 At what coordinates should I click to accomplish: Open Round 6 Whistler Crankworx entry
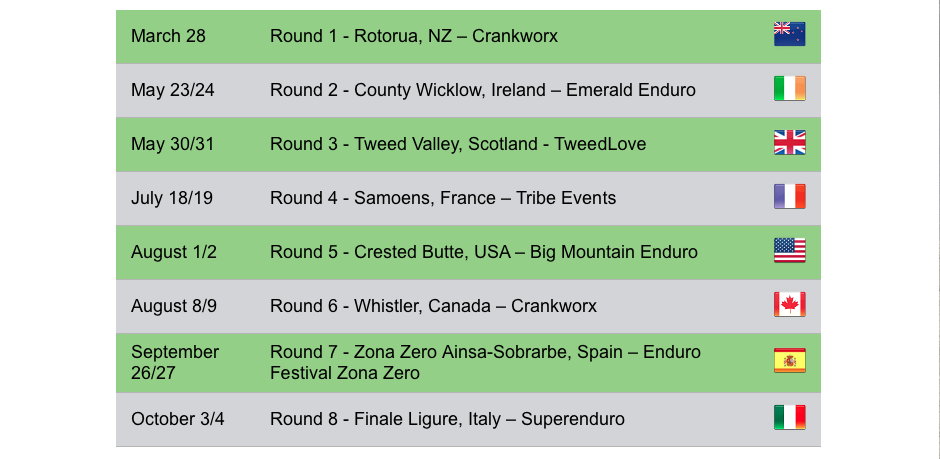(x=433, y=306)
